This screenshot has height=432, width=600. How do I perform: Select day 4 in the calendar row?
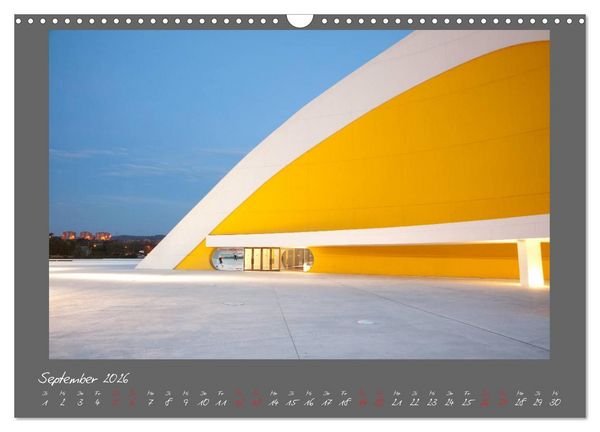point(98,402)
